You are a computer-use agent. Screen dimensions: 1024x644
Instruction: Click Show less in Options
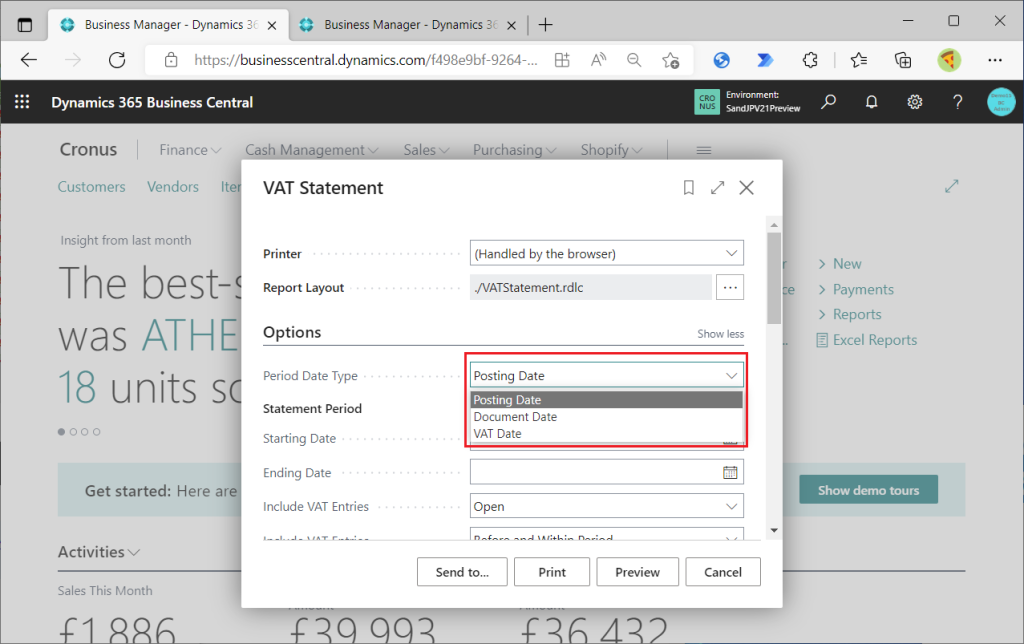720,334
